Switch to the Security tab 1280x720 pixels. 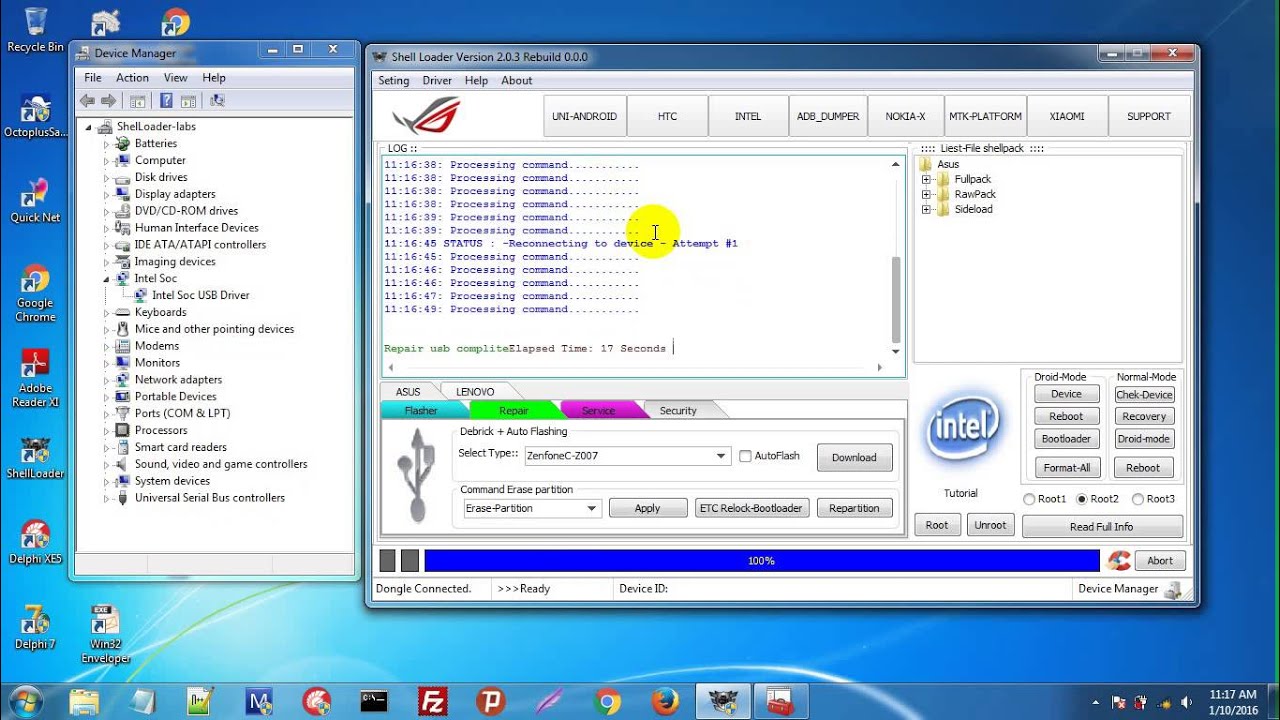[678, 411]
